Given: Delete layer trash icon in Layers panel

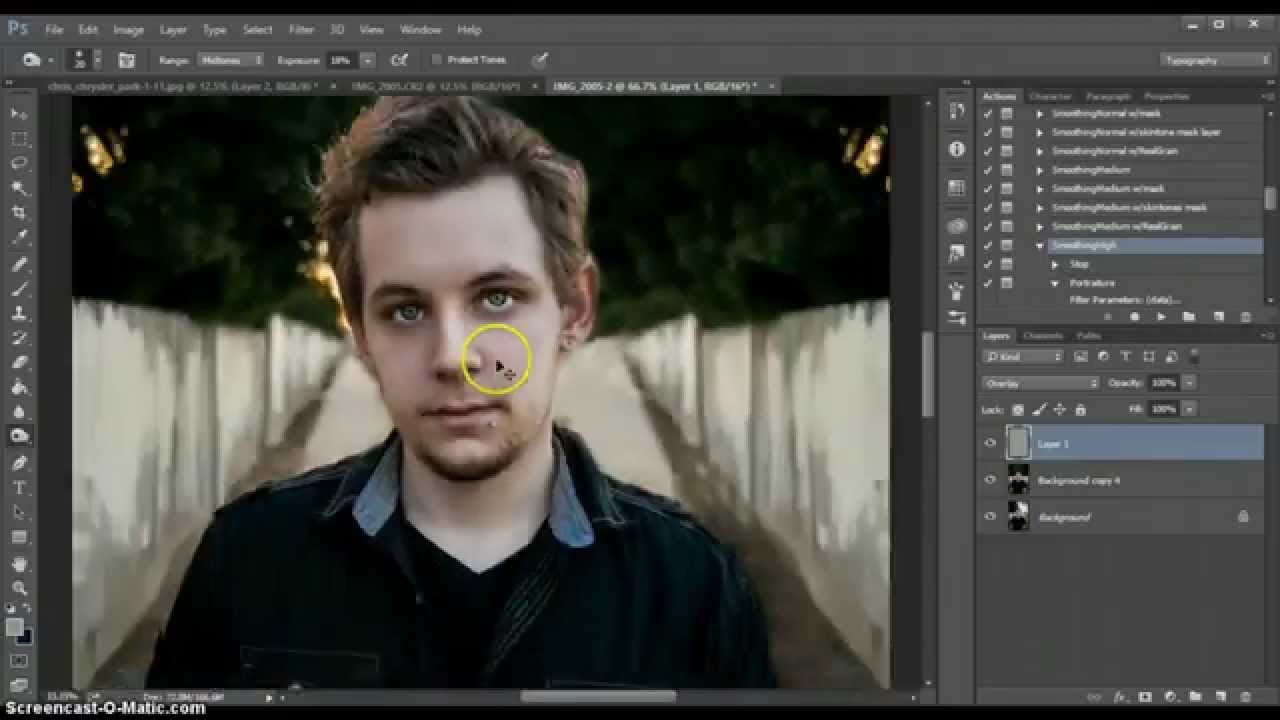Looking at the screenshot, I should pos(1245,696).
